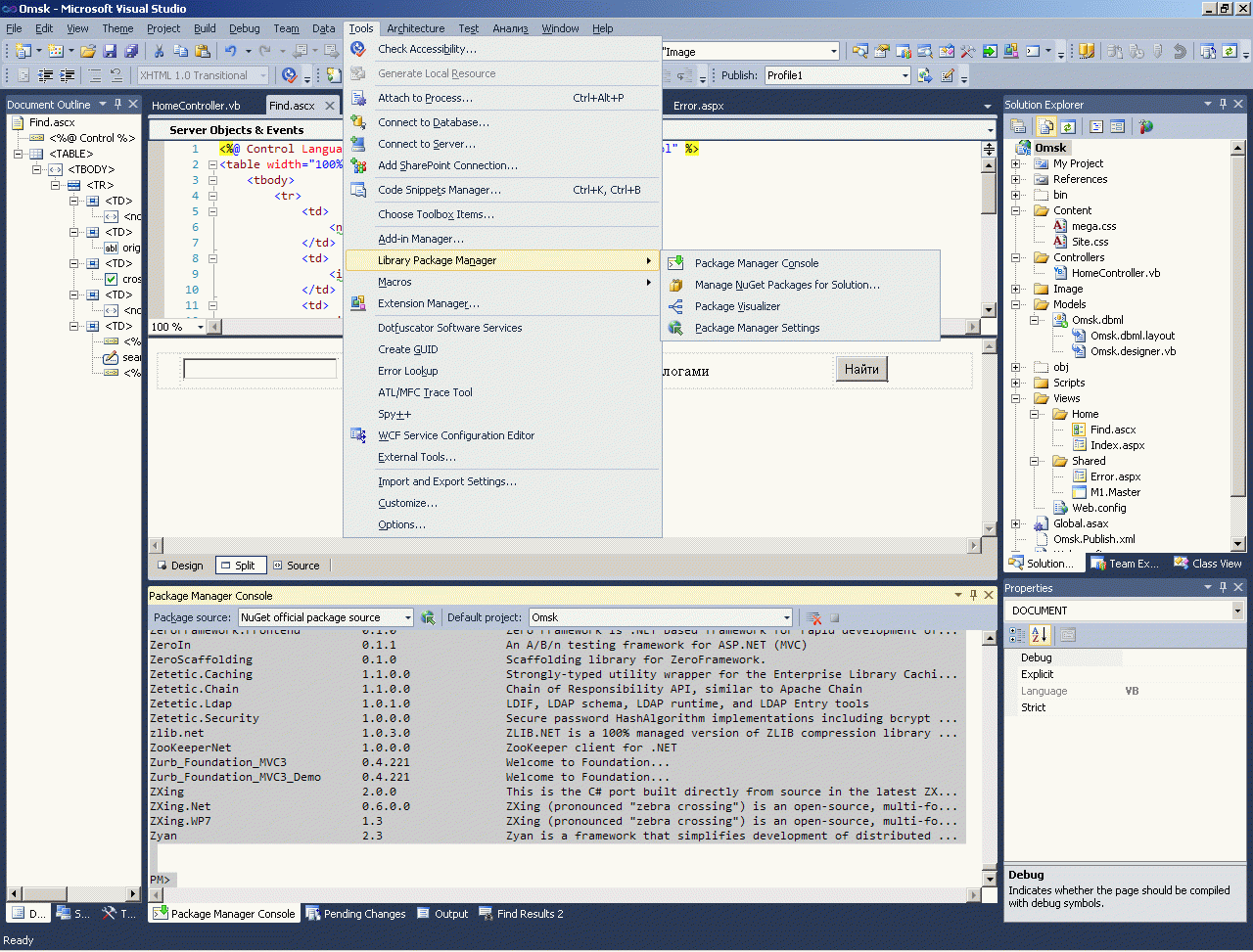The width and height of the screenshot is (1253, 952).
Task: Open the zoom level 100 % dropdown
Action: 201,327
